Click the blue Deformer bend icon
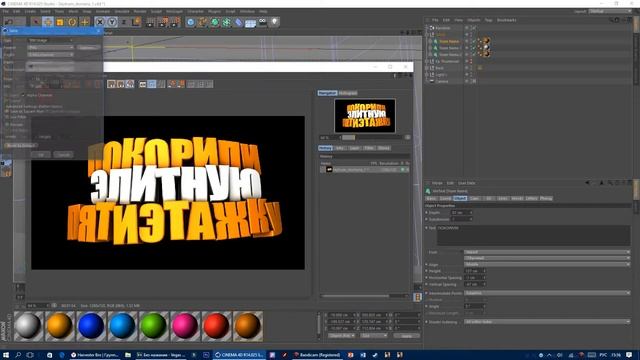The width and height of the screenshot is (640, 360). 239,22
